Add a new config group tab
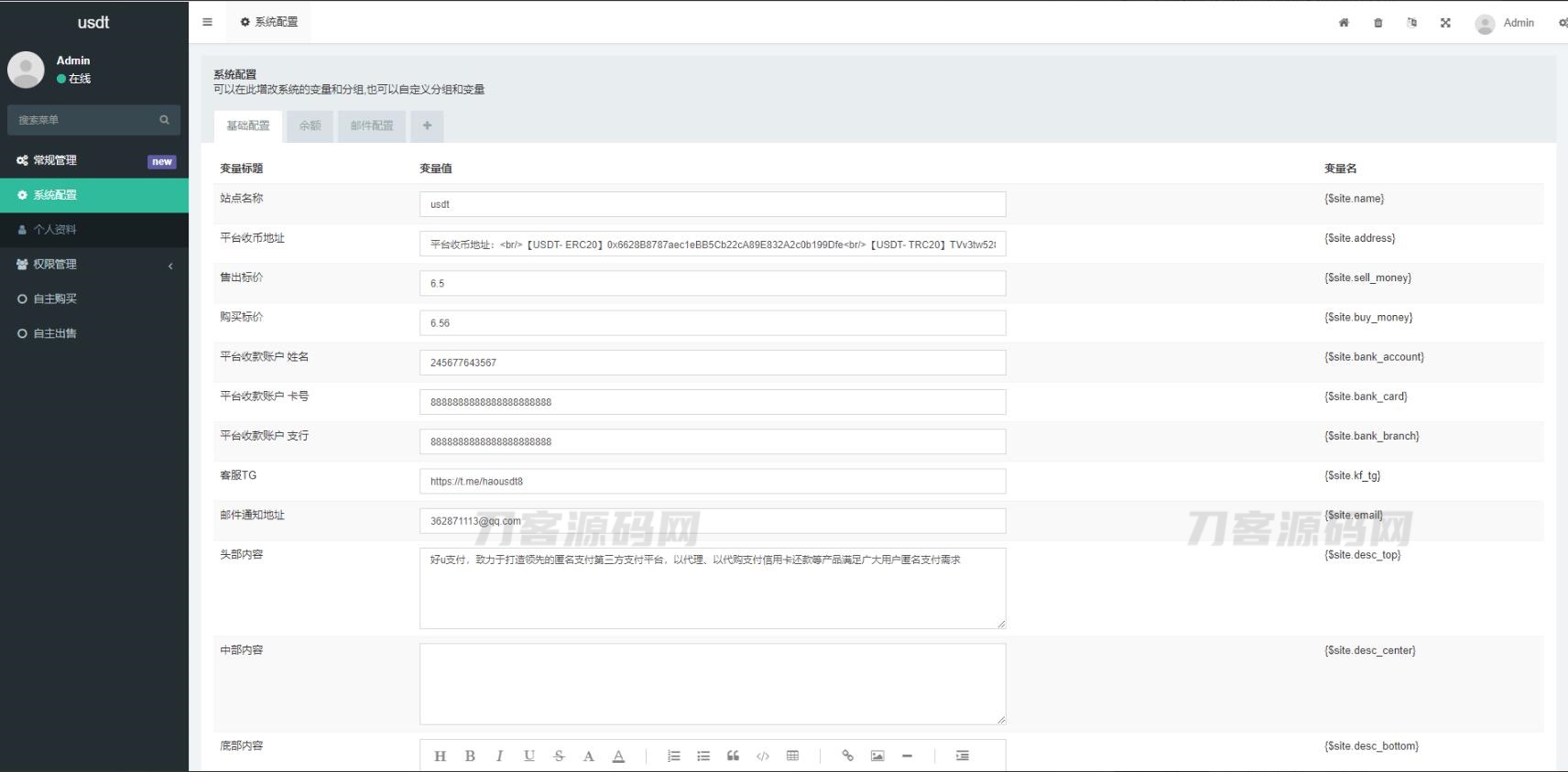Screen dimensions: 1568x772 [x=427, y=126]
